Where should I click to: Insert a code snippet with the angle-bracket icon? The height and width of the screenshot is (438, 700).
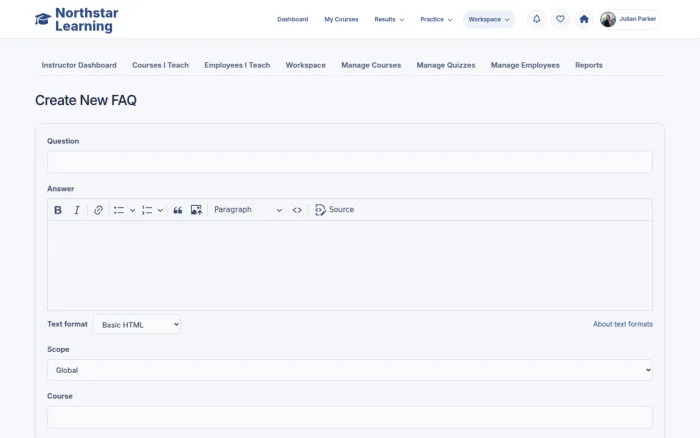(x=297, y=210)
